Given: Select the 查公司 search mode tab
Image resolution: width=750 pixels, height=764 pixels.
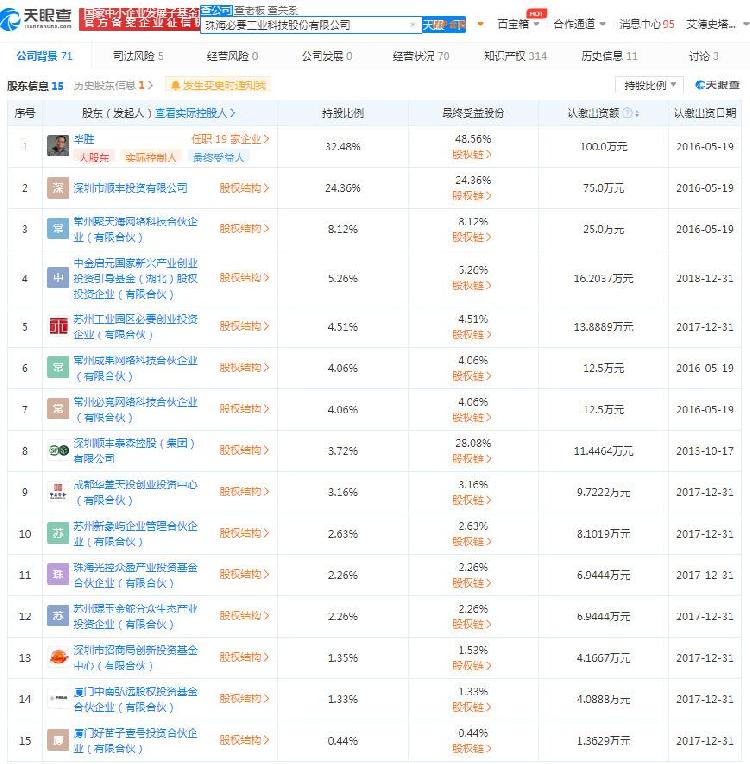Looking at the screenshot, I should point(216,10).
